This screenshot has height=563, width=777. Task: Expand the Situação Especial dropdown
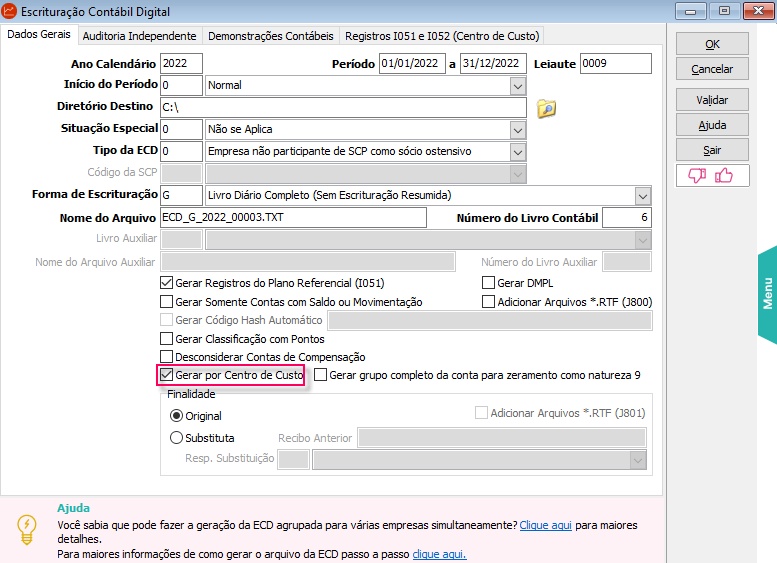point(518,130)
